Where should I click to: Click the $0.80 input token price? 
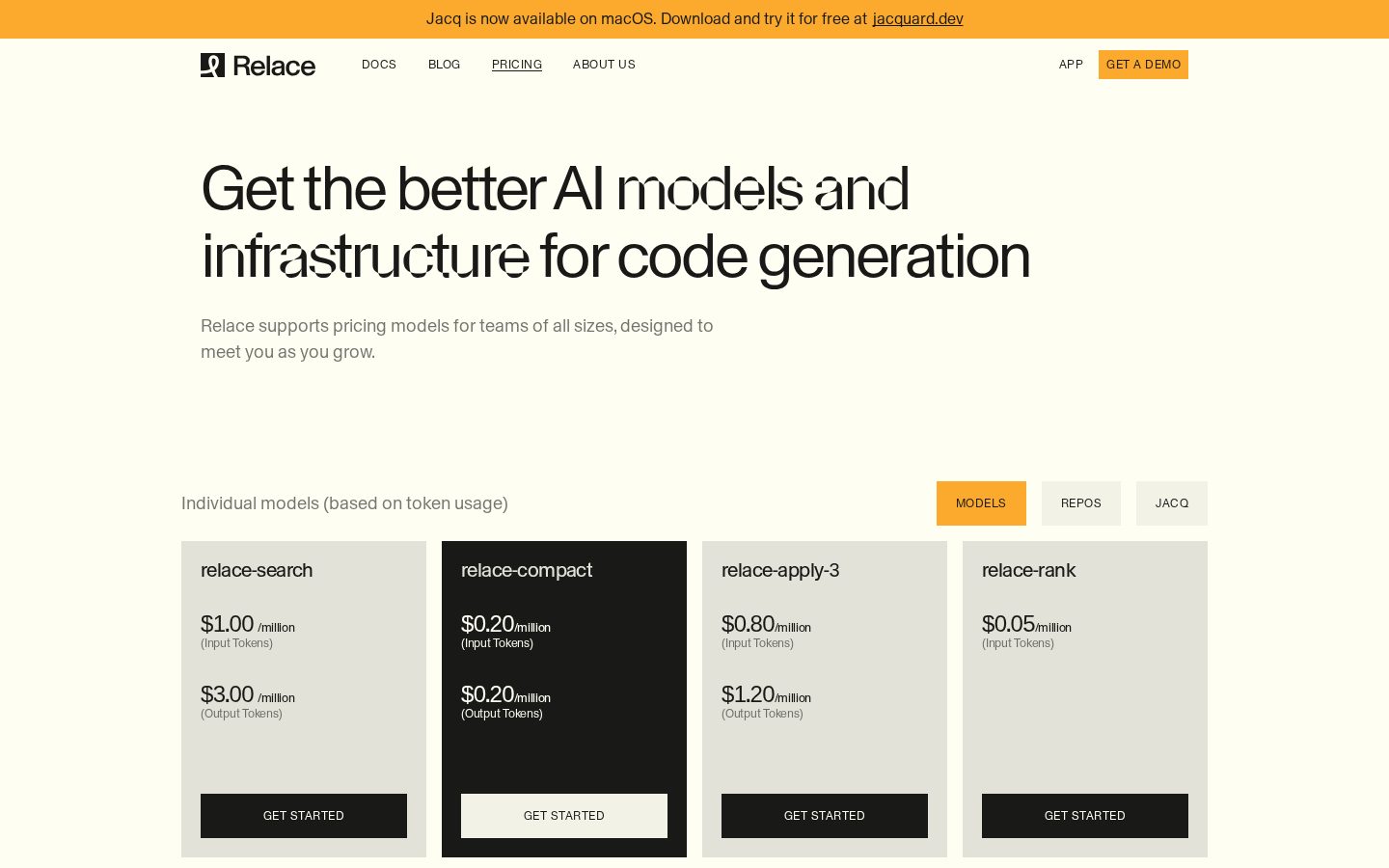pyautogui.click(x=748, y=624)
